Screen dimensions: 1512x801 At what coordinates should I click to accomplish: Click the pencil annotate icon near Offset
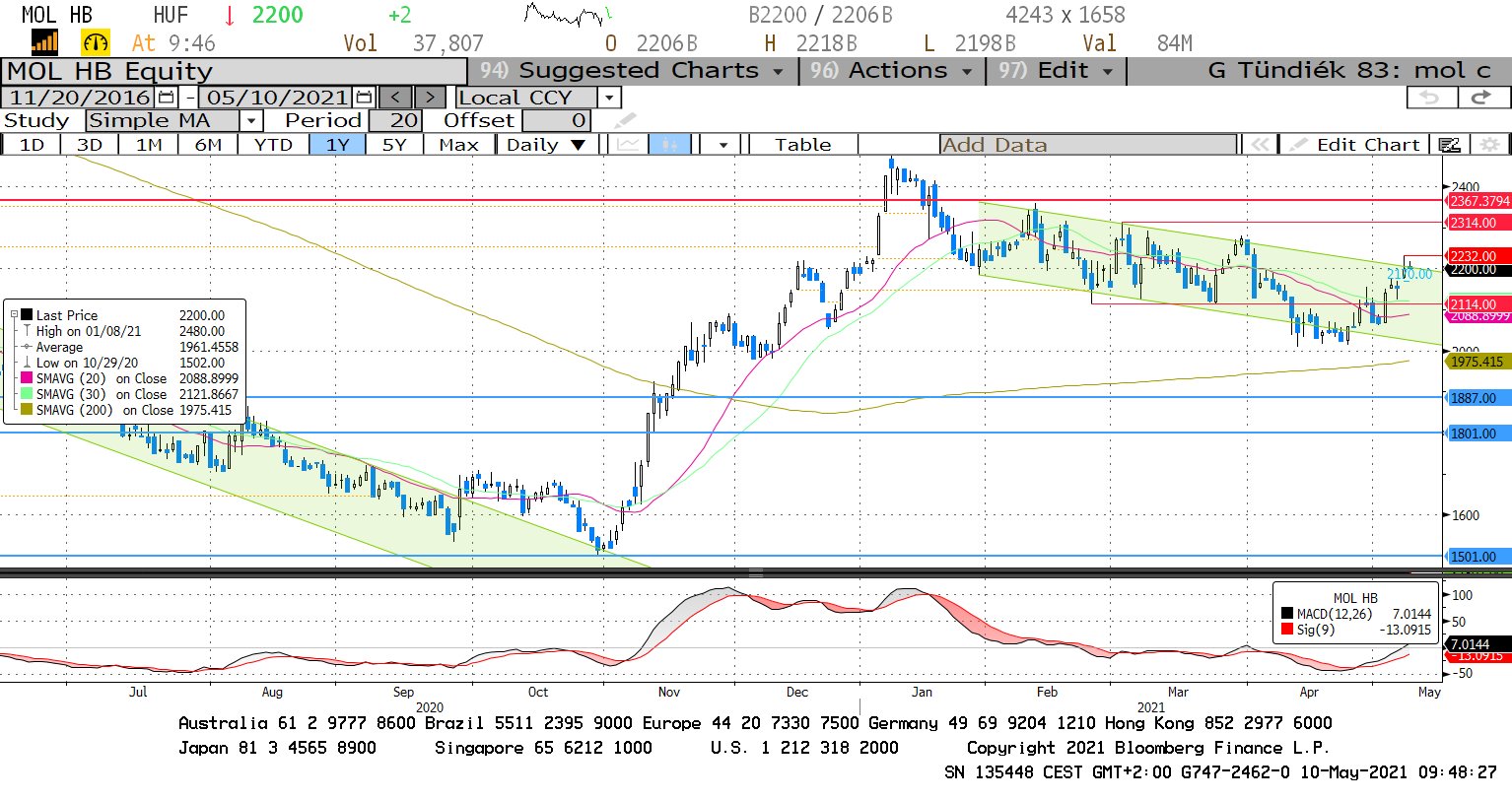[x=625, y=121]
